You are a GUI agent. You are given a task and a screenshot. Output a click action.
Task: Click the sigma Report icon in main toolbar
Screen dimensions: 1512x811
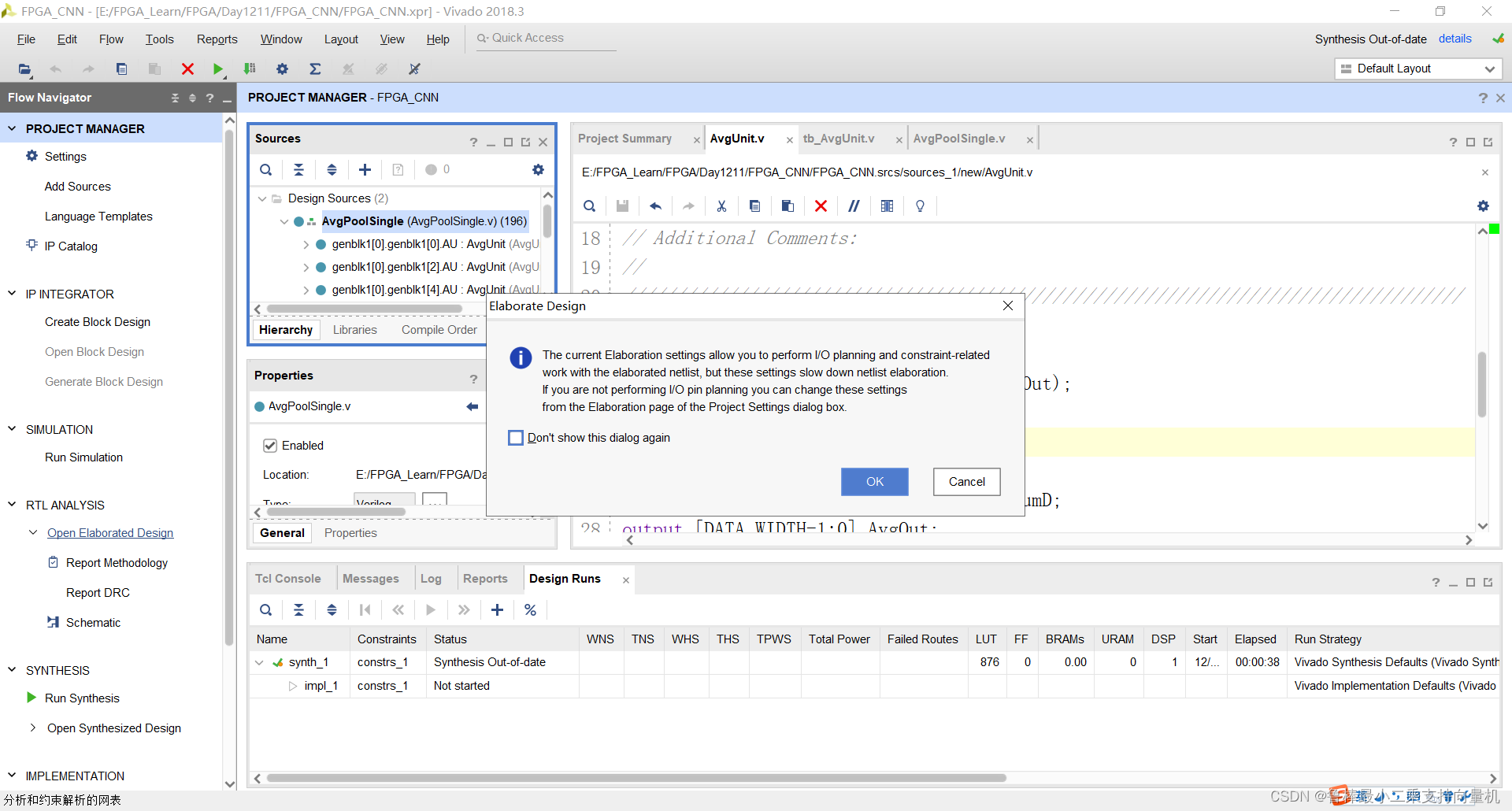315,69
